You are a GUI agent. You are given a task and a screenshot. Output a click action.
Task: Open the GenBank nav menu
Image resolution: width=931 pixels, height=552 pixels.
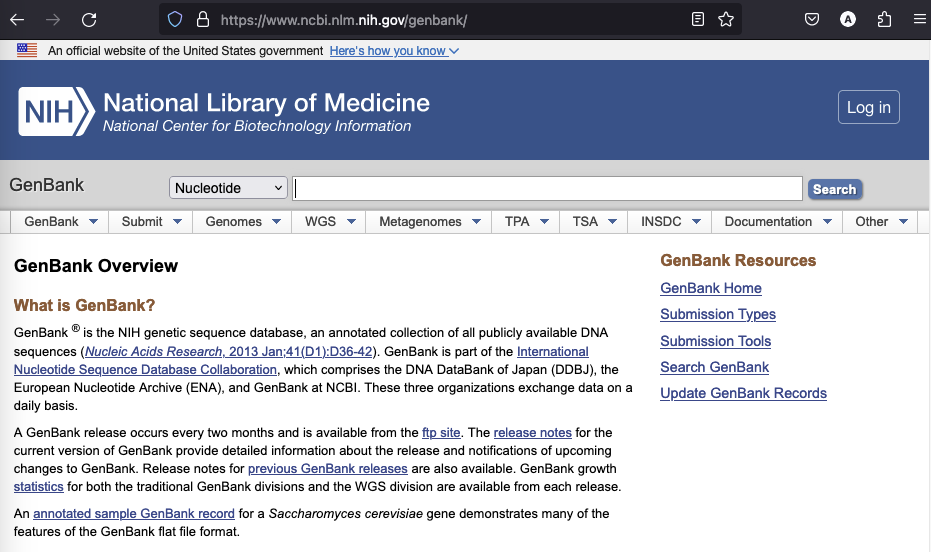[x=60, y=221]
